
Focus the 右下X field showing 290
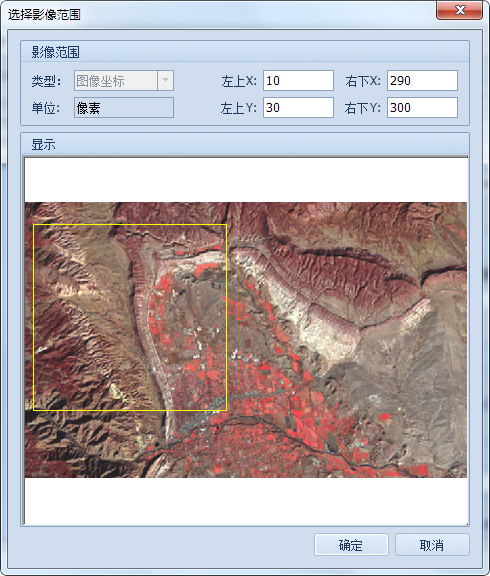pos(422,80)
